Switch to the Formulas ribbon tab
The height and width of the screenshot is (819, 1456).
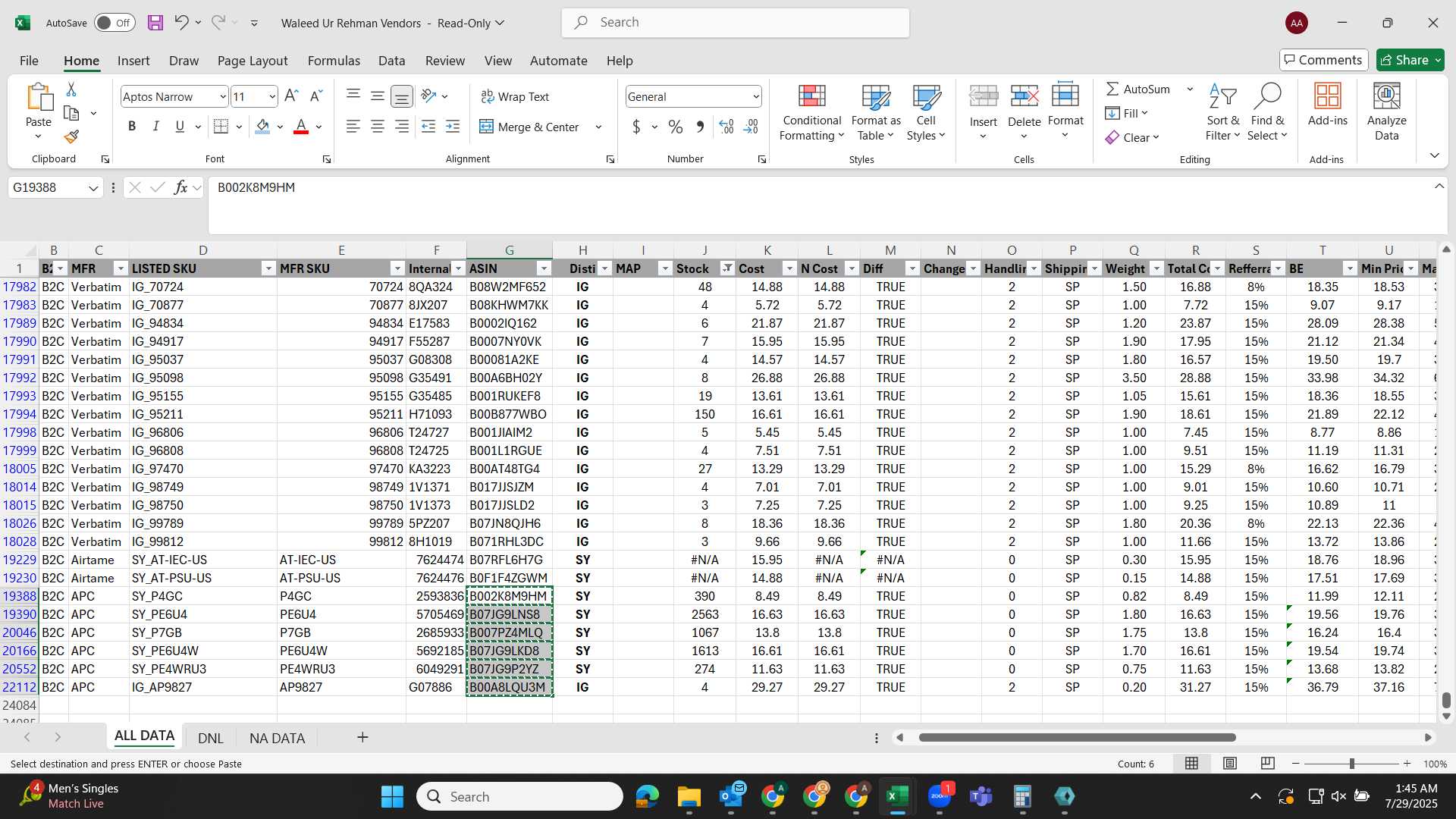(334, 61)
